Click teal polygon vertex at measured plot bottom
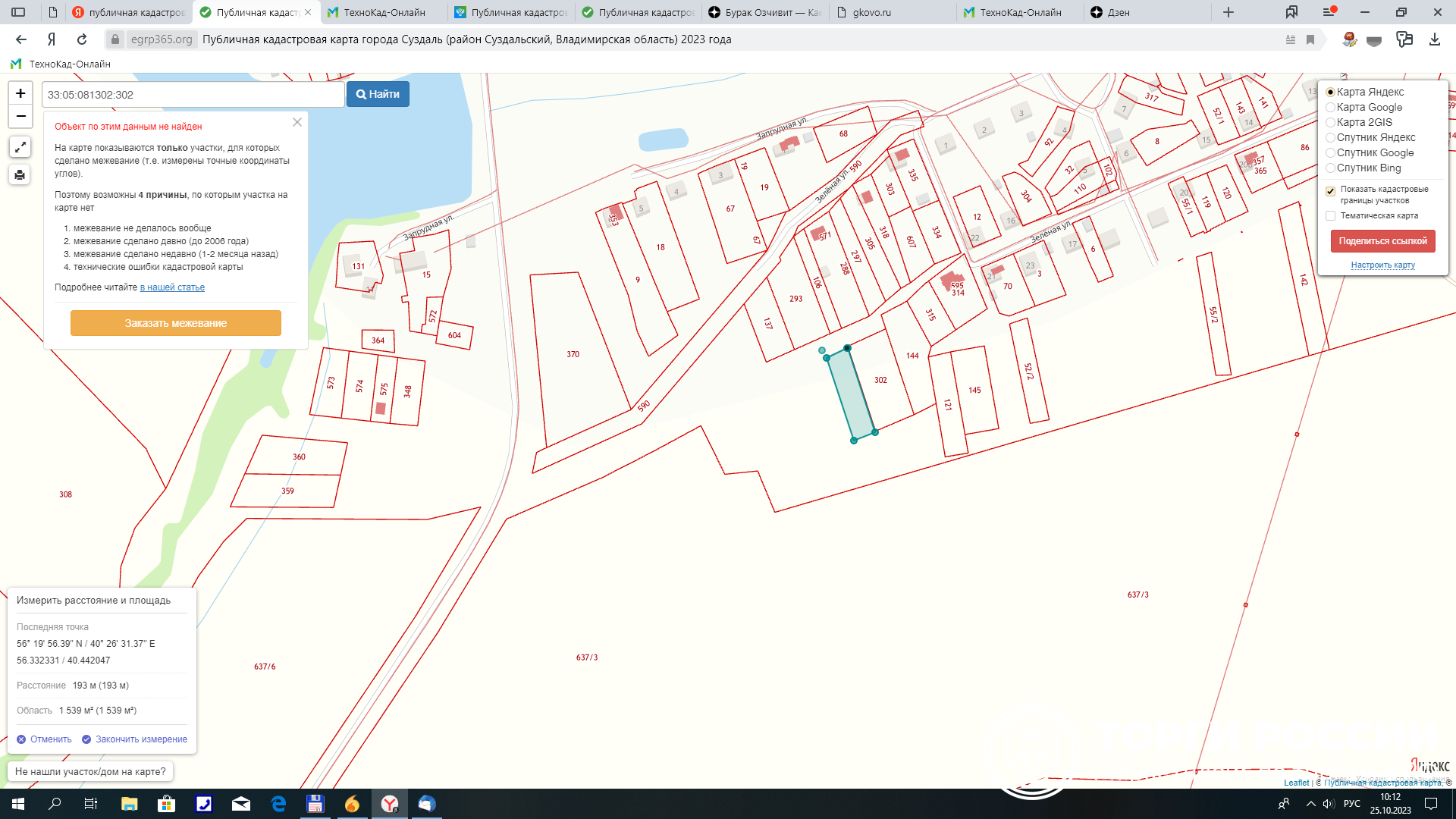 click(x=854, y=441)
